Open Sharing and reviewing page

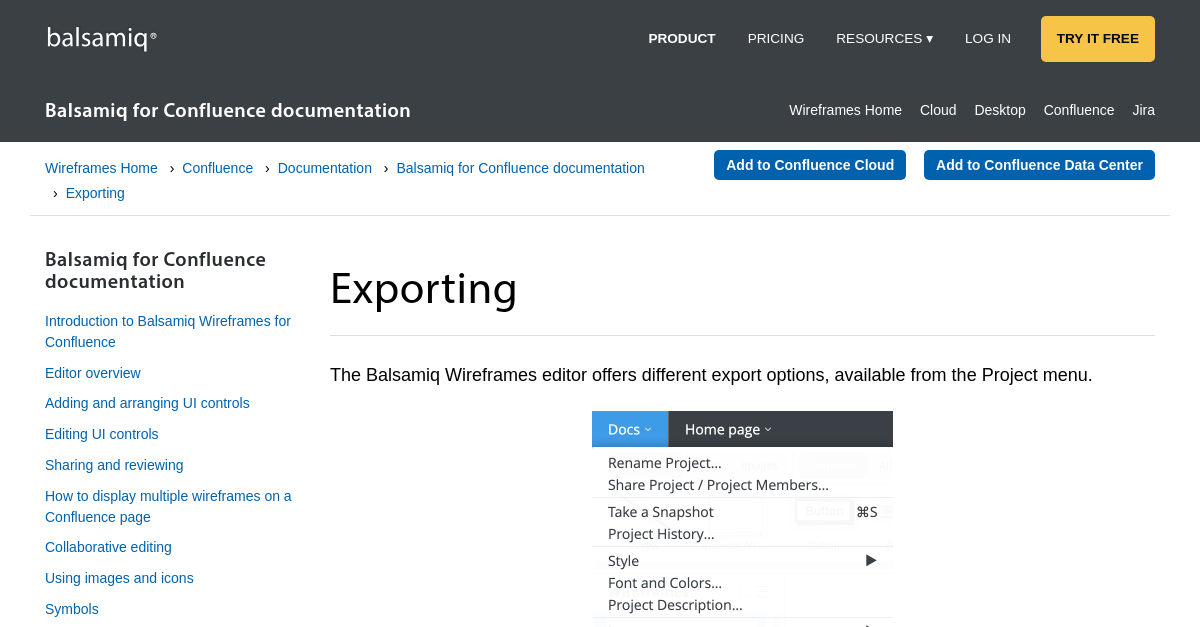point(114,465)
